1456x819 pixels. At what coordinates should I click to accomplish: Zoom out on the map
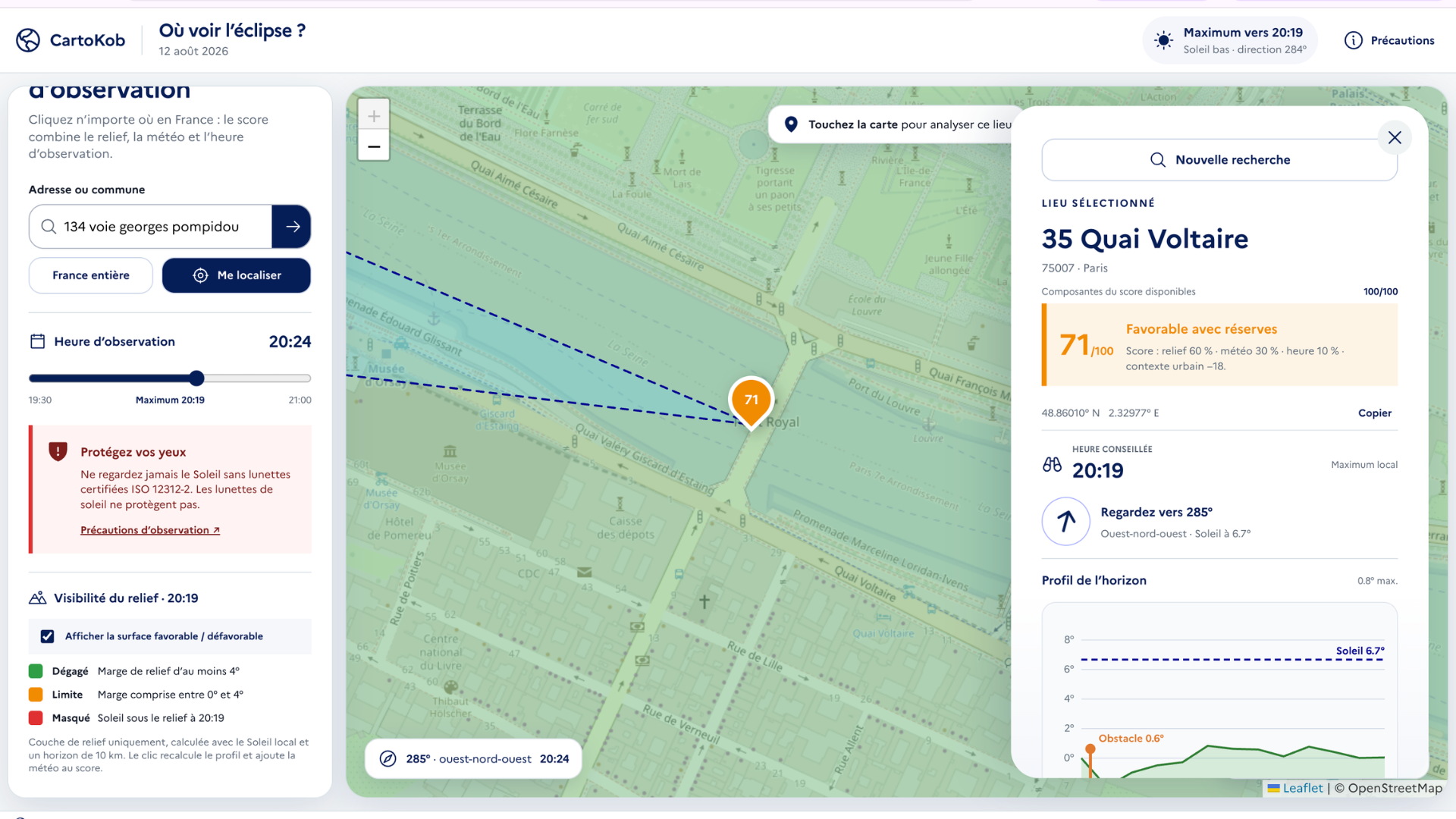coord(374,146)
